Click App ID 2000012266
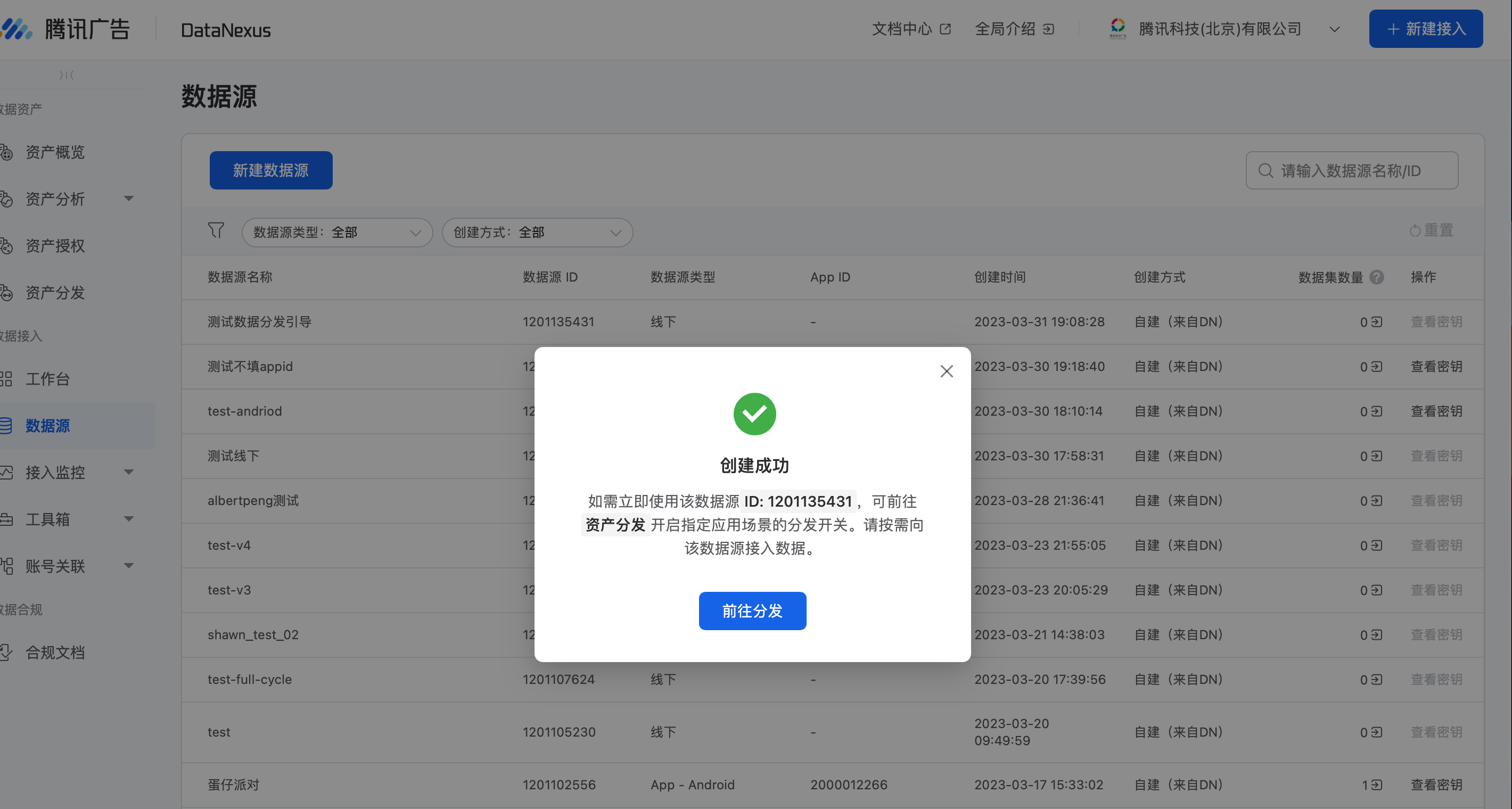Image resolution: width=1512 pixels, height=809 pixels. pyautogui.click(x=848, y=785)
